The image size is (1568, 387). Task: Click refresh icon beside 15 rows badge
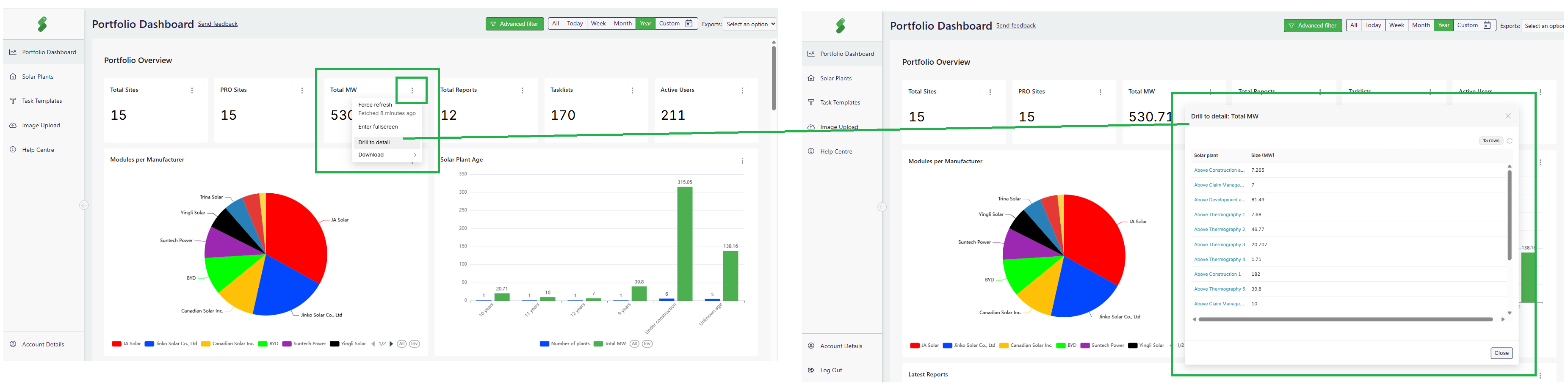tap(1510, 141)
